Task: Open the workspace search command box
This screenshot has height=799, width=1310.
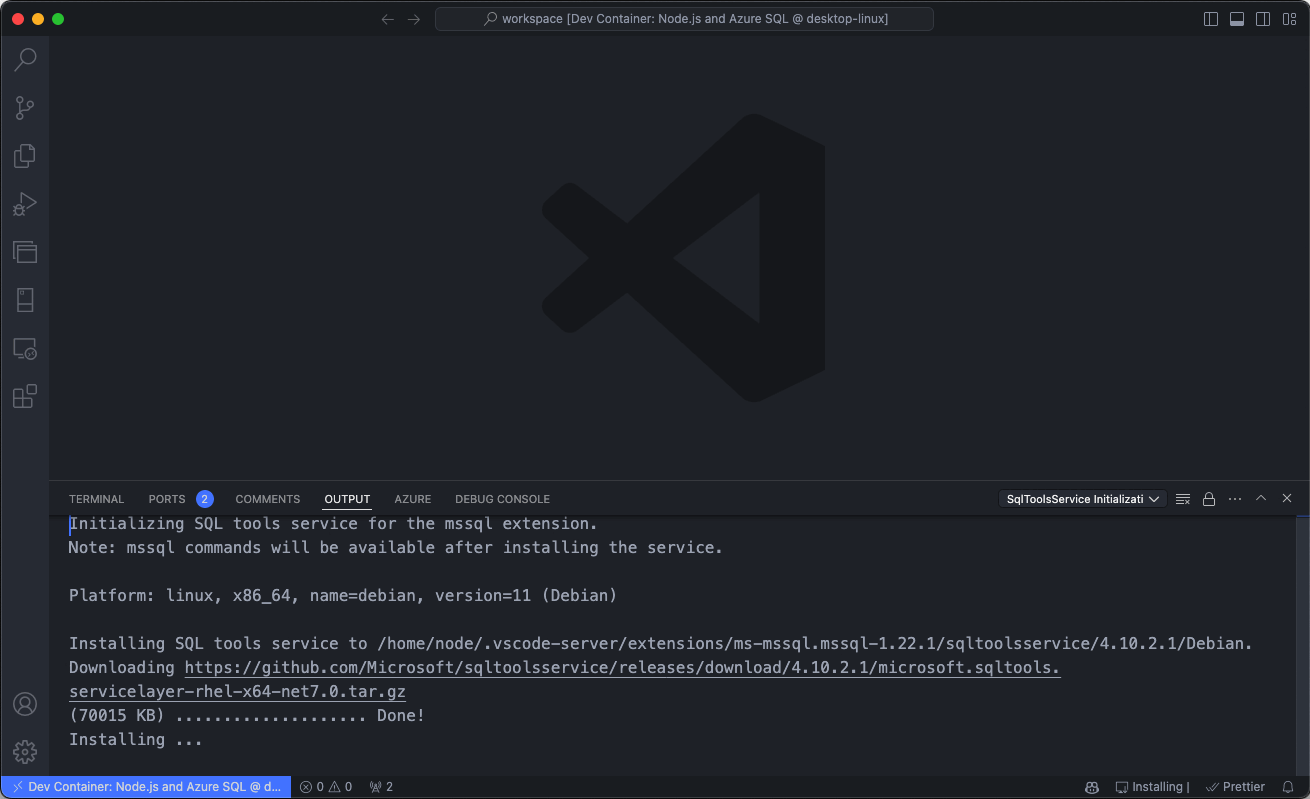Action: (684, 18)
